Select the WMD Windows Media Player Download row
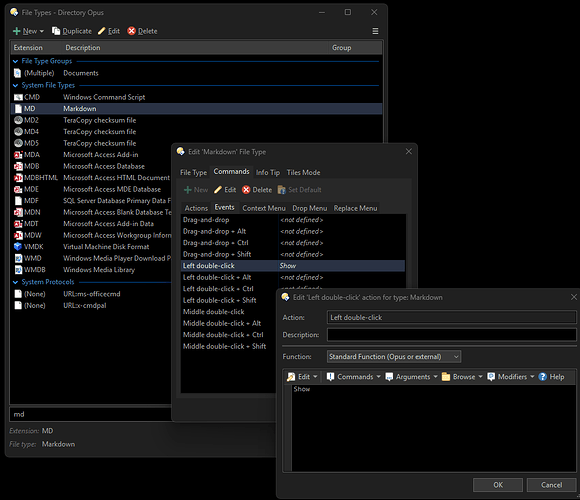This screenshot has height=500, width=580. click(92, 258)
